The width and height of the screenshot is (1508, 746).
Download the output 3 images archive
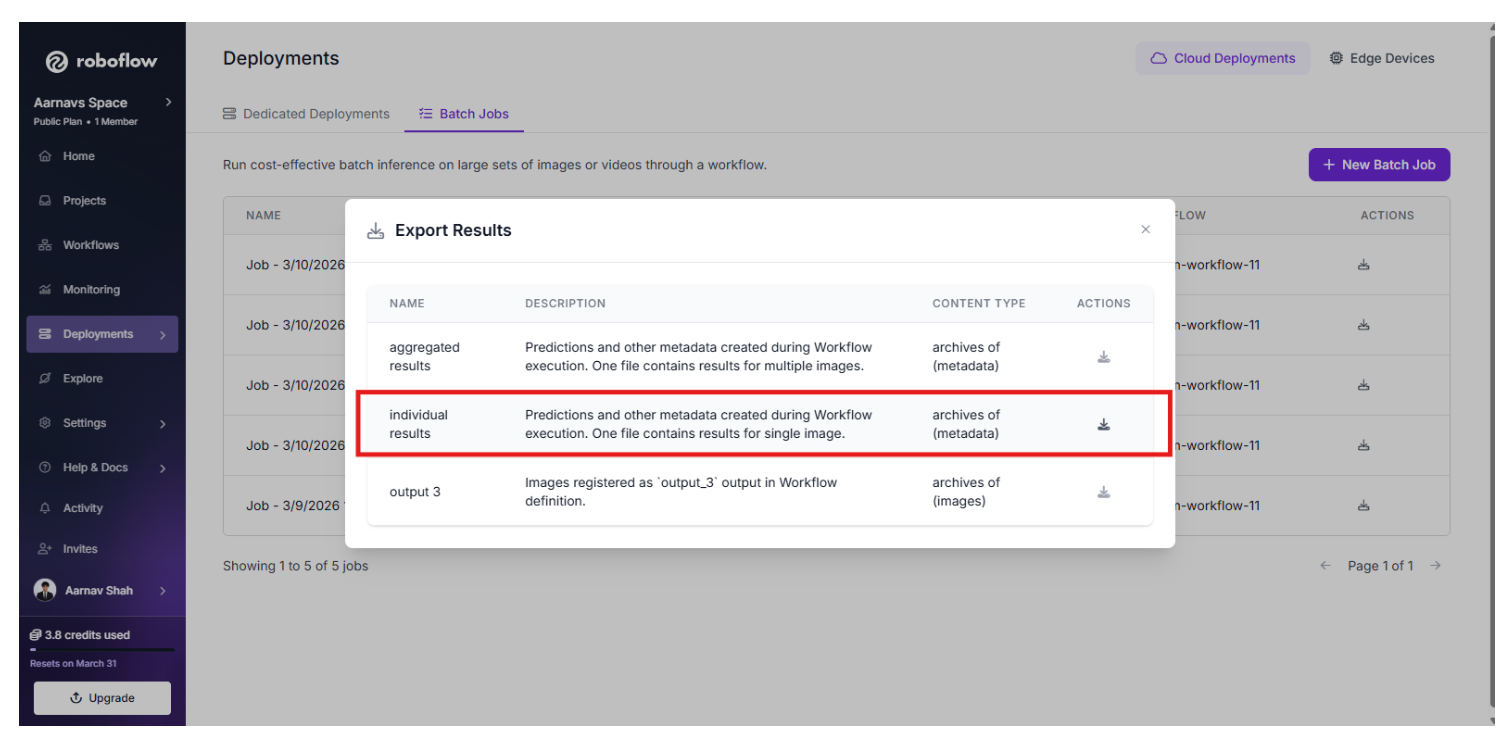[x=1103, y=492]
